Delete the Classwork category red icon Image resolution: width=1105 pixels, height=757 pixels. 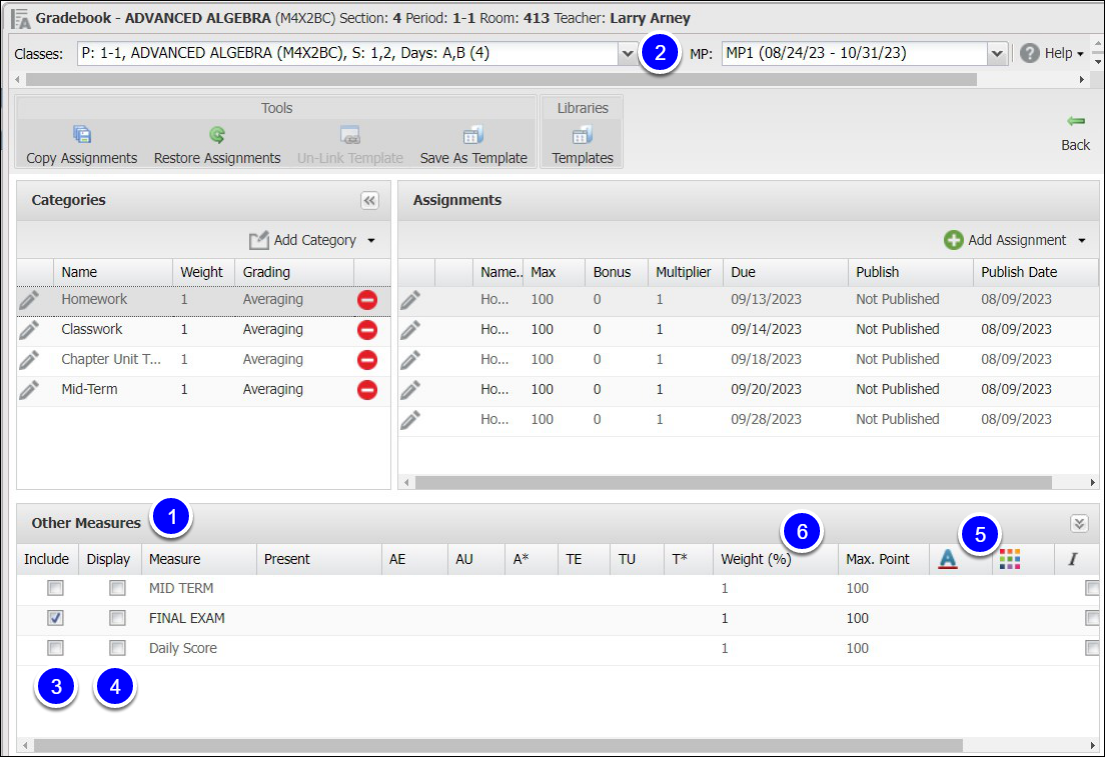pos(367,330)
